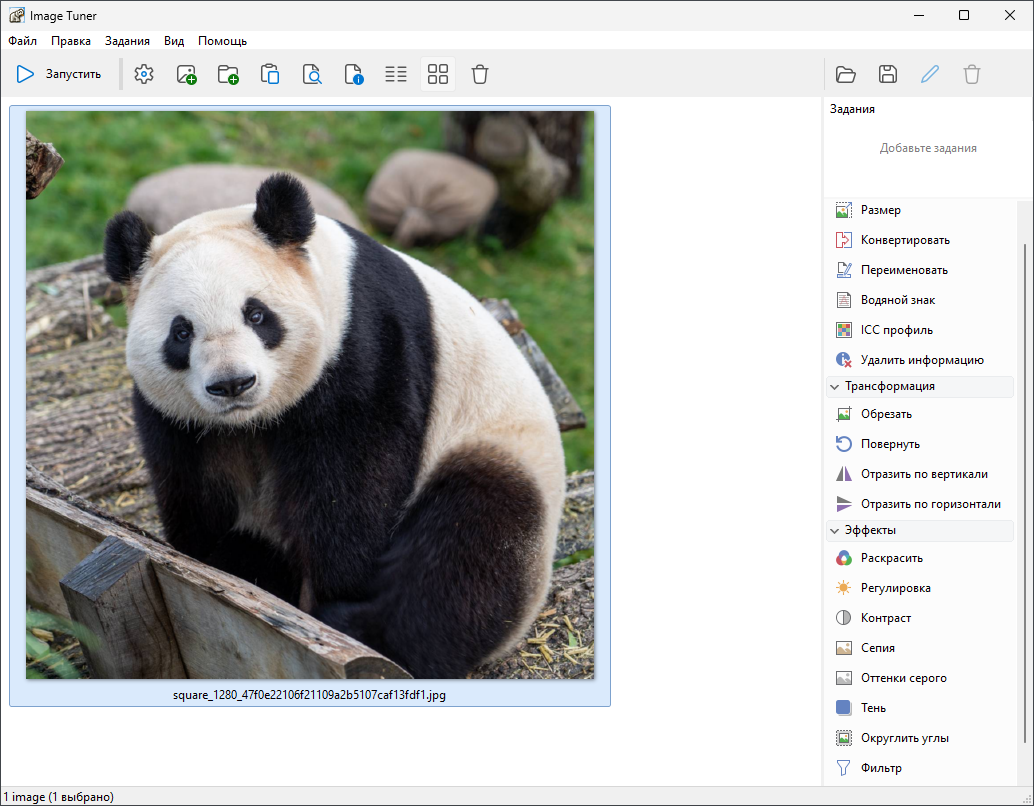Click the save task list floppy icon
The image size is (1034, 806).
888,74
